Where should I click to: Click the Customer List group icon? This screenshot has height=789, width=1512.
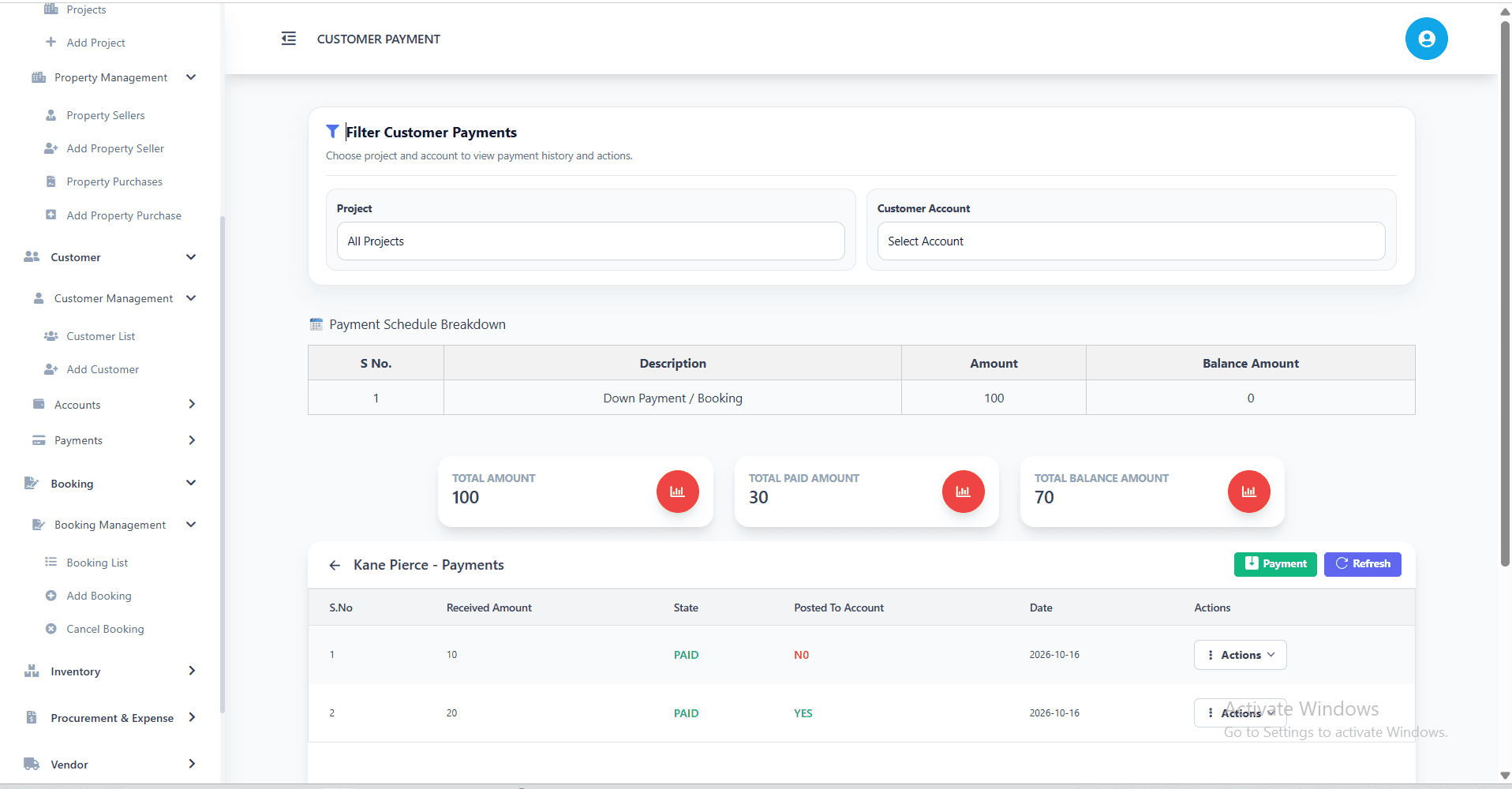51,336
